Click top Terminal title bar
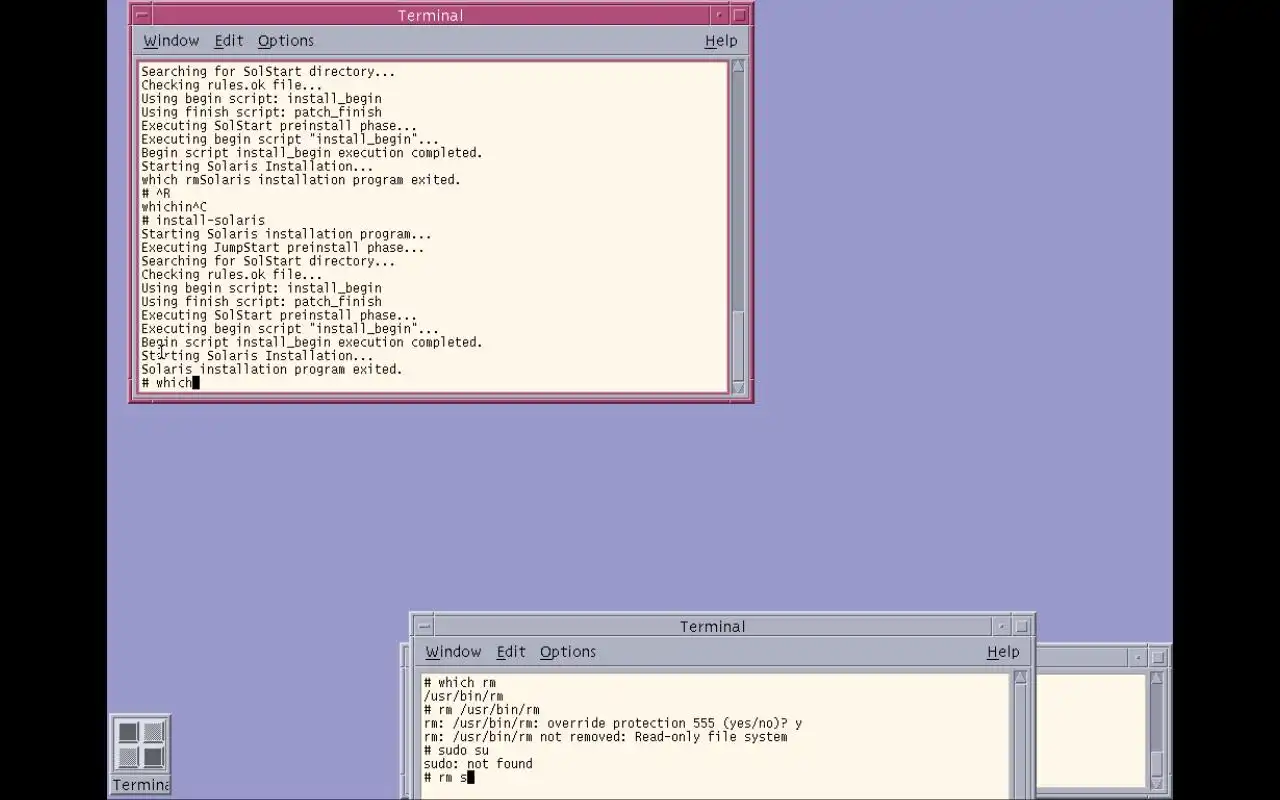Viewport: 1280px width, 800px height. 430,15
